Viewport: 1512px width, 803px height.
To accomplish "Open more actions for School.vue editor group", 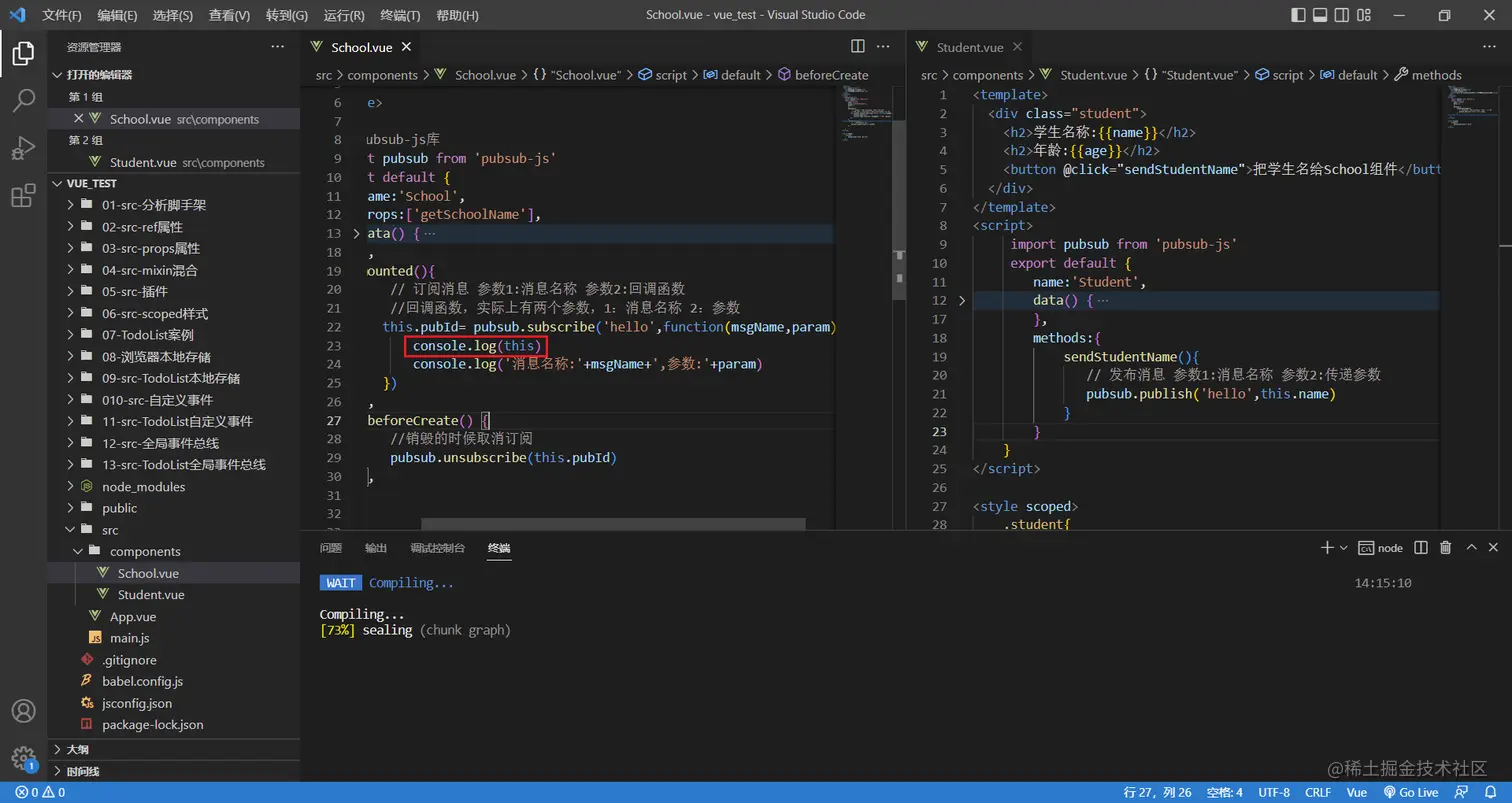I will [883, 47].
